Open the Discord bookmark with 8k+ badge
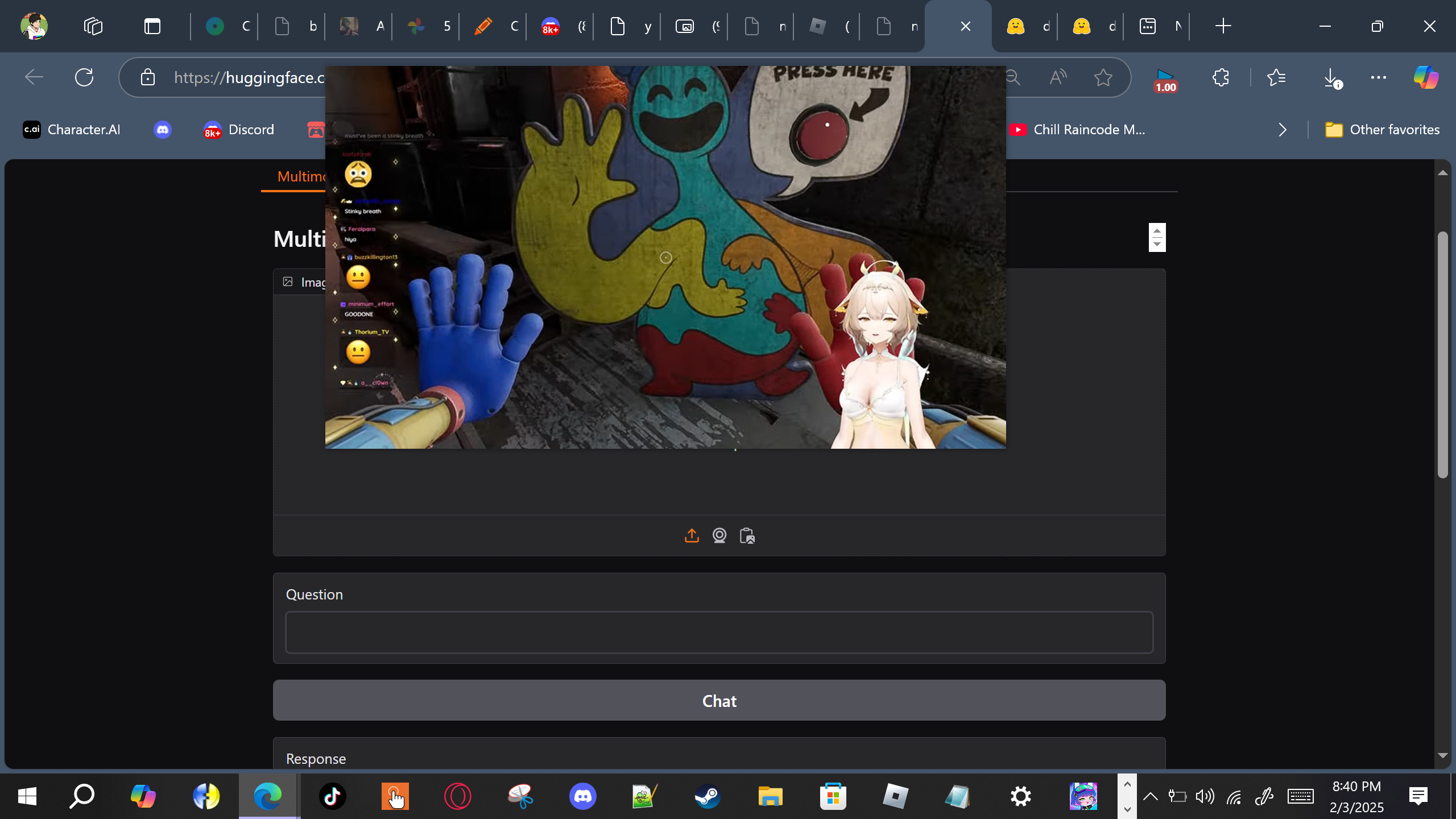Image resolution: width=1456 pixels, height=819 pixels. [239, 130]
